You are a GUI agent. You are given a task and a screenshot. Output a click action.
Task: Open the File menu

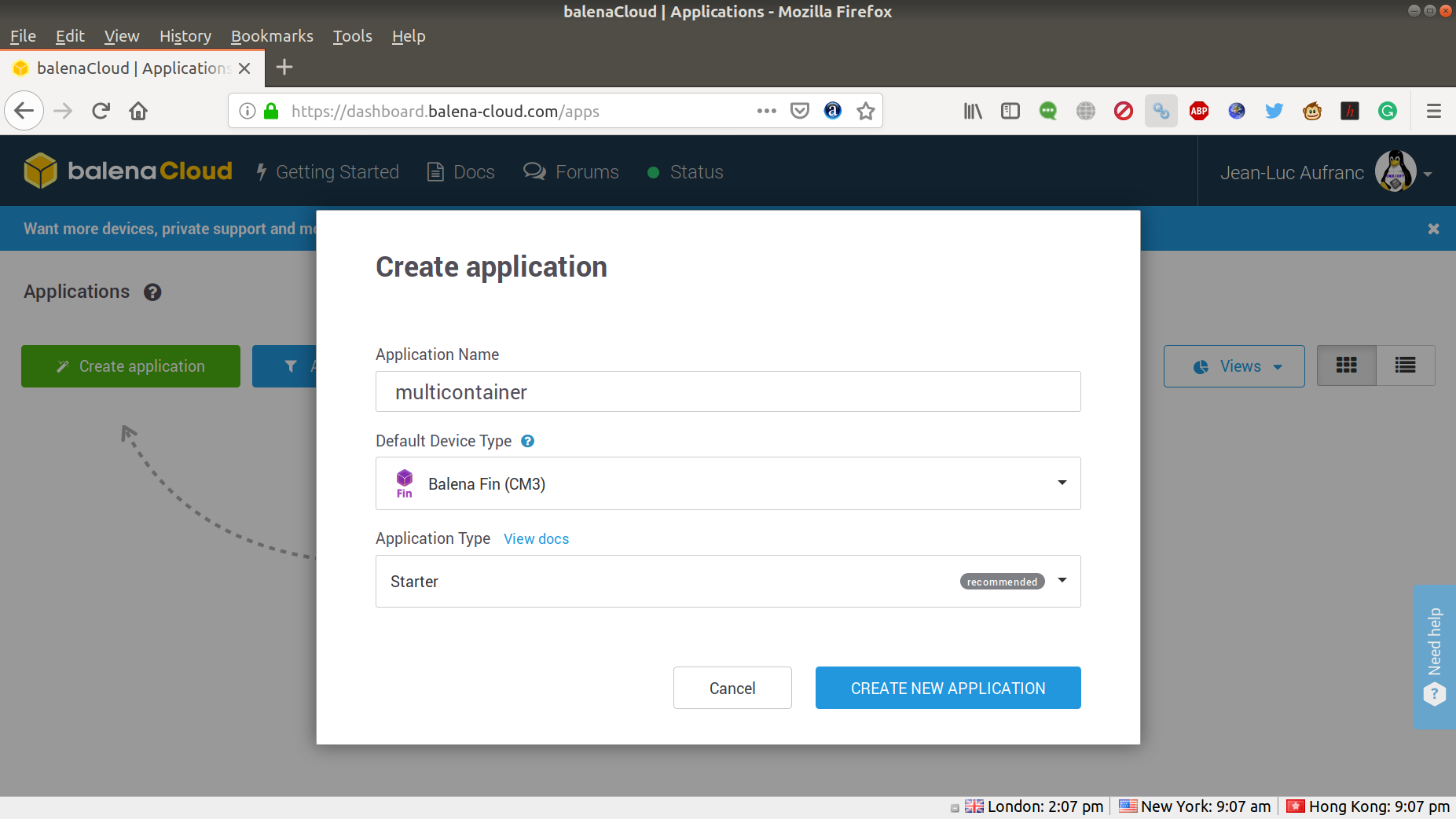pyautogui.click(x=23, y=36)
